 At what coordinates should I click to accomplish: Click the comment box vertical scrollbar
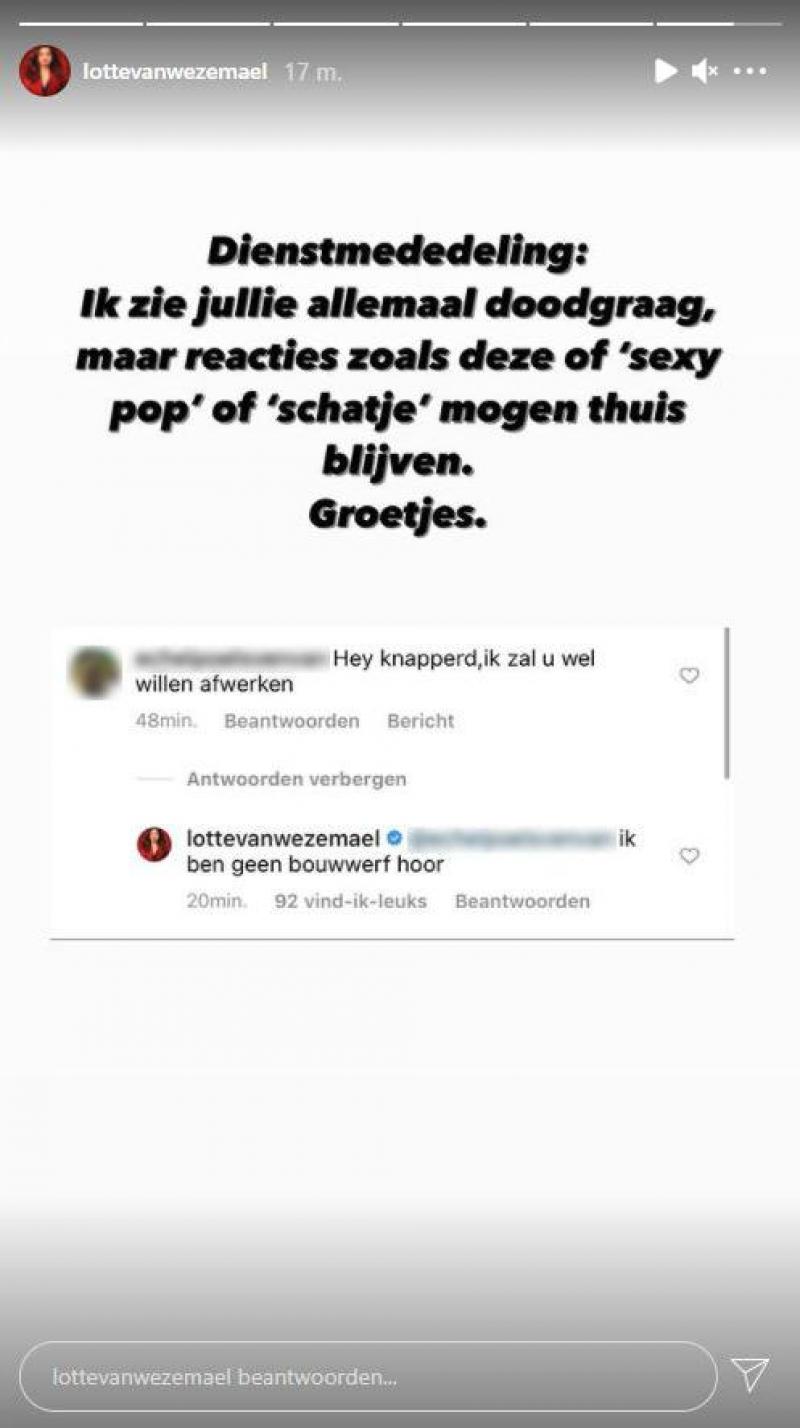click(x=727, y=703)
